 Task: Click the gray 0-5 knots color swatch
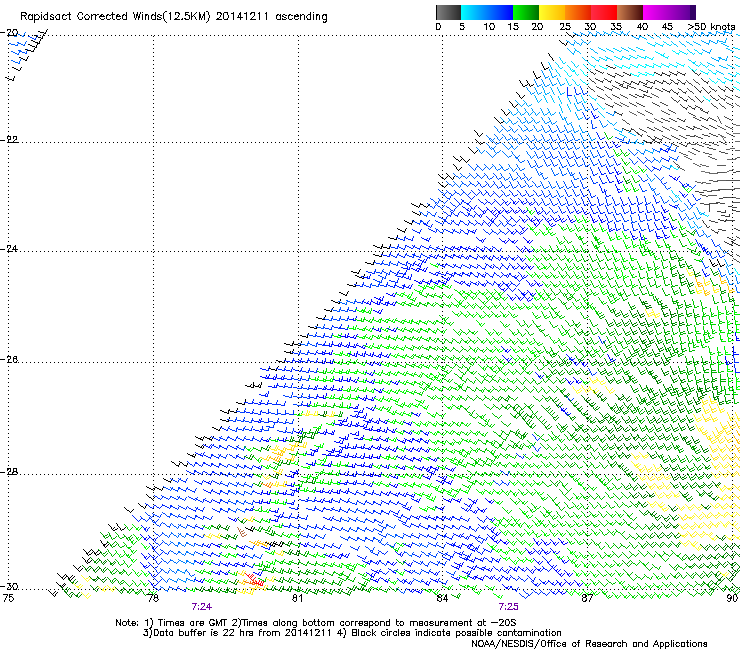click(448, 12)
